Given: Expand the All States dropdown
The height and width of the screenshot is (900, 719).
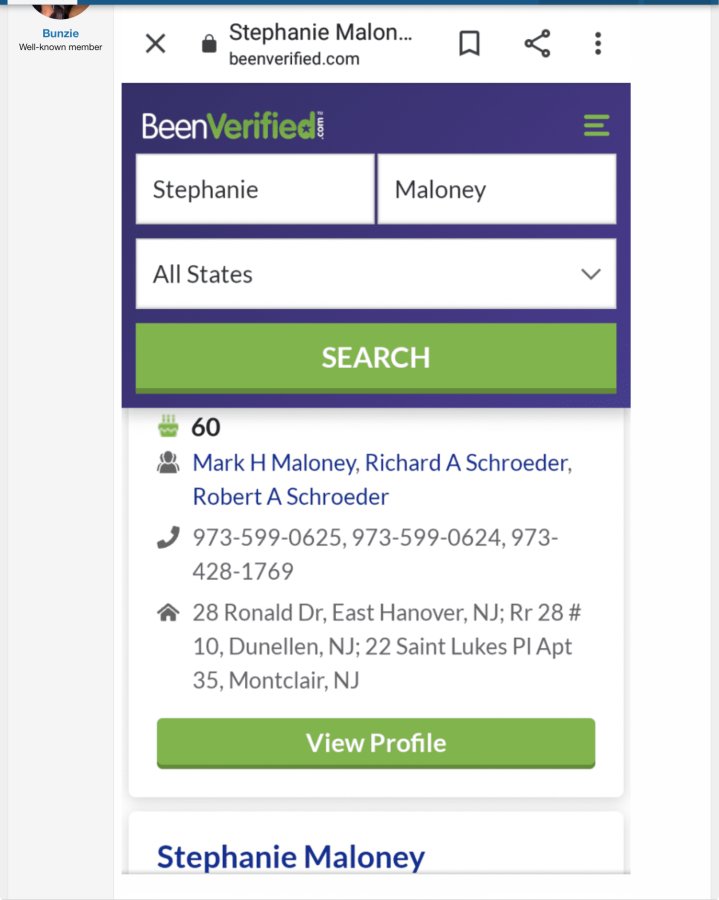Looking at the screenshot, I should (376, 274).
